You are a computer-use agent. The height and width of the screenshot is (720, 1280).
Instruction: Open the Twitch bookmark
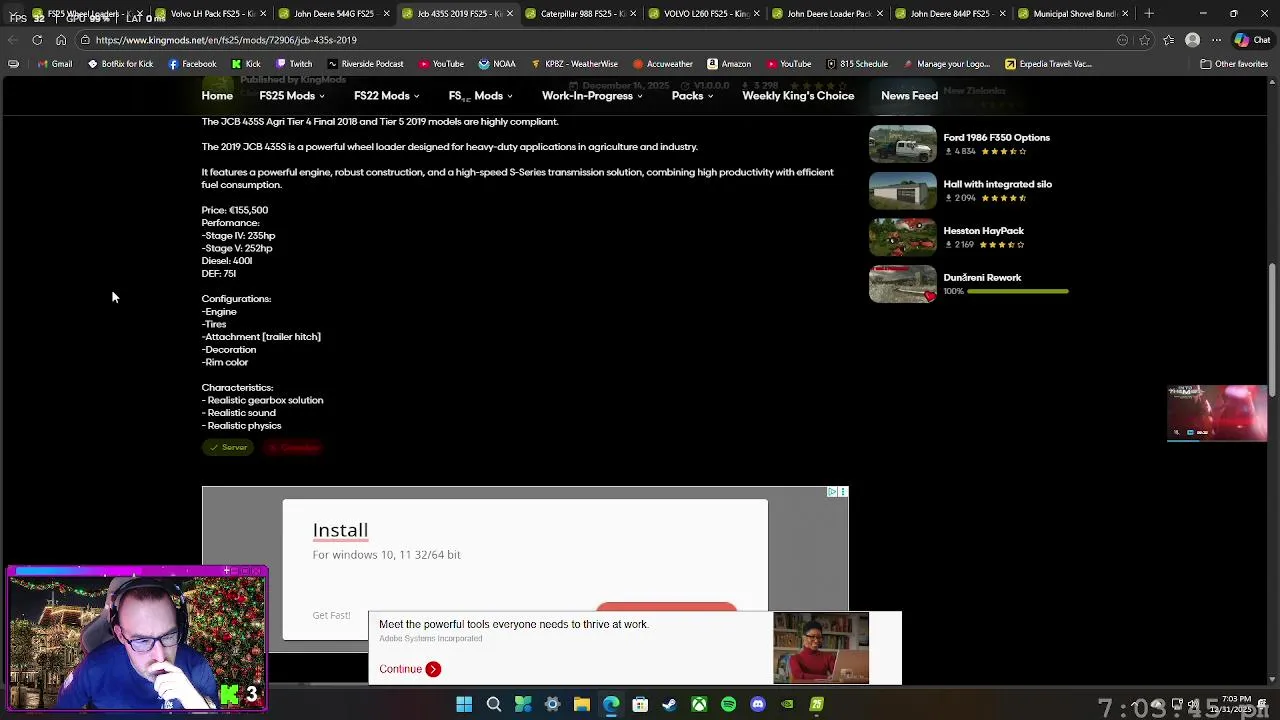(294, 64)
